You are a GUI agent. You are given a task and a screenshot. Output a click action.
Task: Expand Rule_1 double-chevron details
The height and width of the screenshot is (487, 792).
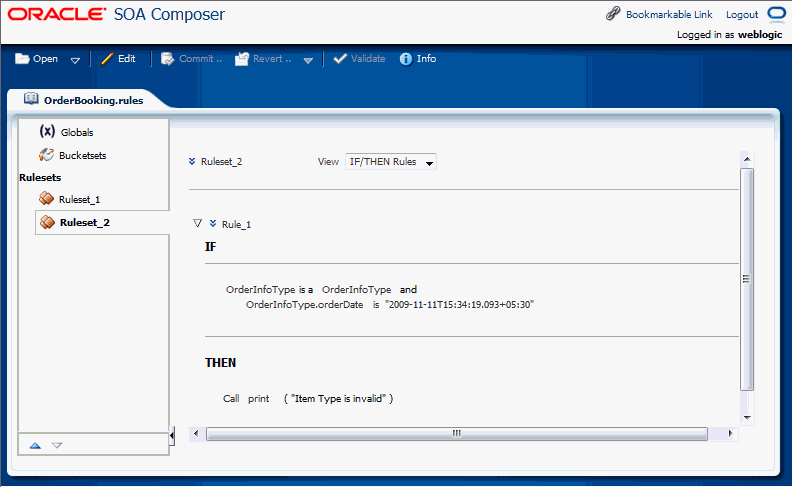pyautogui.click(x=213, y=223)
